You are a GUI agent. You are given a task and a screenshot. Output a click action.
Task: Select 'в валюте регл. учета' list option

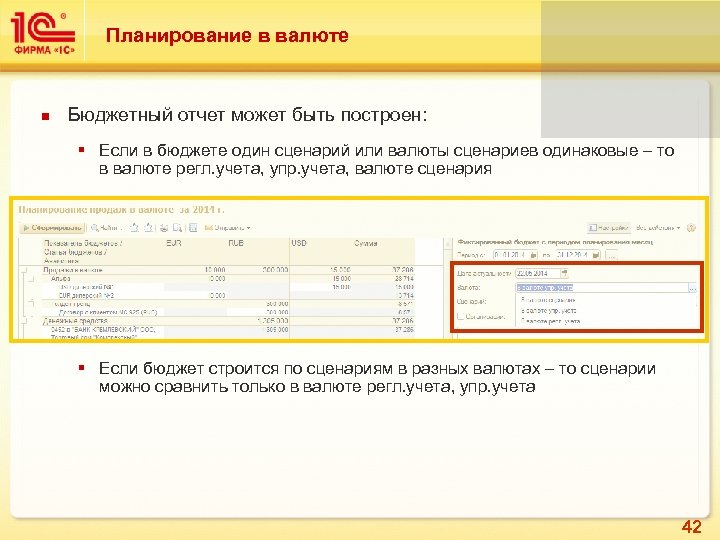550,321
